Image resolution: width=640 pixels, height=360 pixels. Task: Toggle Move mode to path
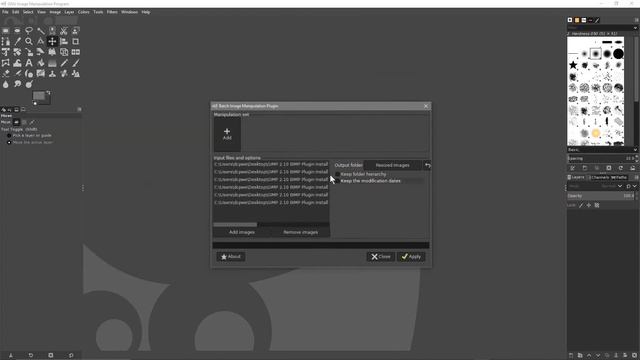[32, 122]
